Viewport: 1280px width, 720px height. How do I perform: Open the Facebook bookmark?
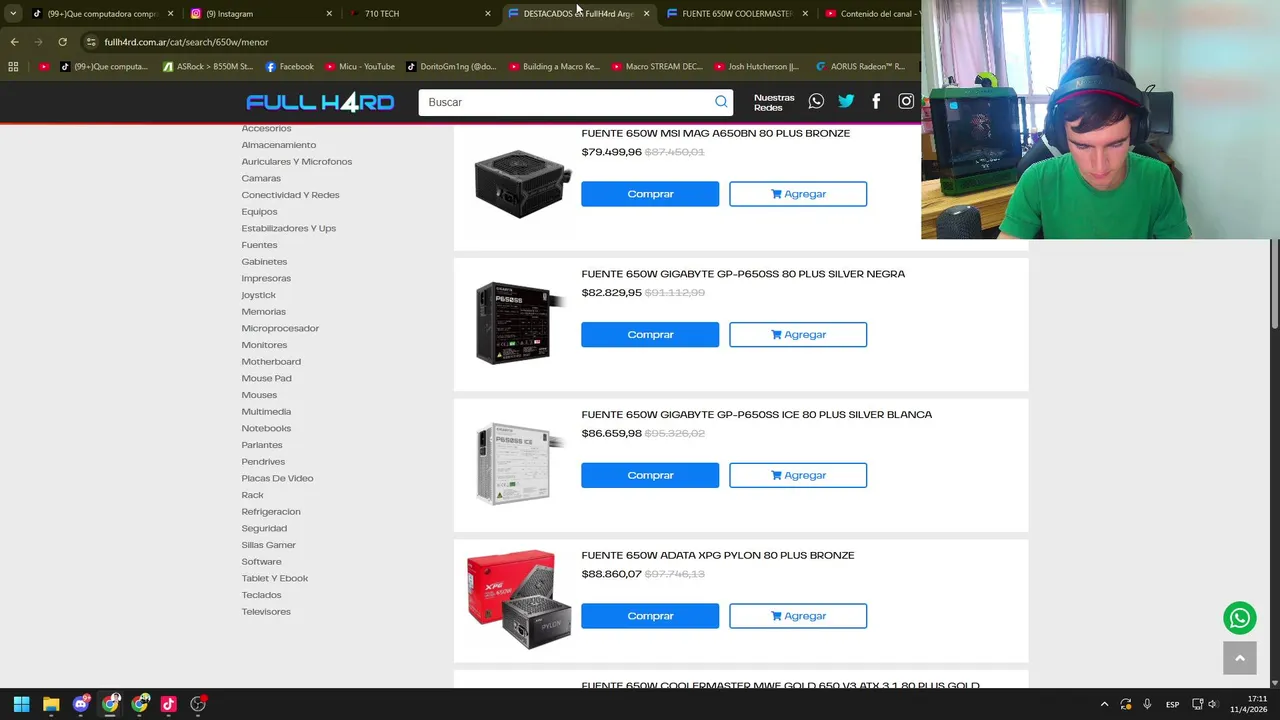[x=290, y=67]
